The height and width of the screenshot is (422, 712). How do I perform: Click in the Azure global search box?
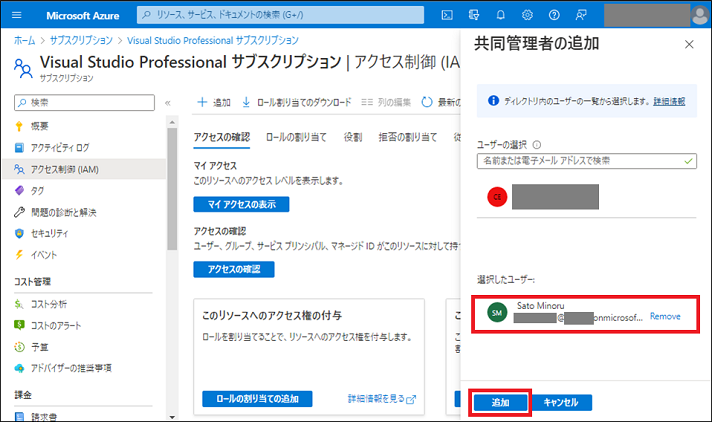coord(281,15)
